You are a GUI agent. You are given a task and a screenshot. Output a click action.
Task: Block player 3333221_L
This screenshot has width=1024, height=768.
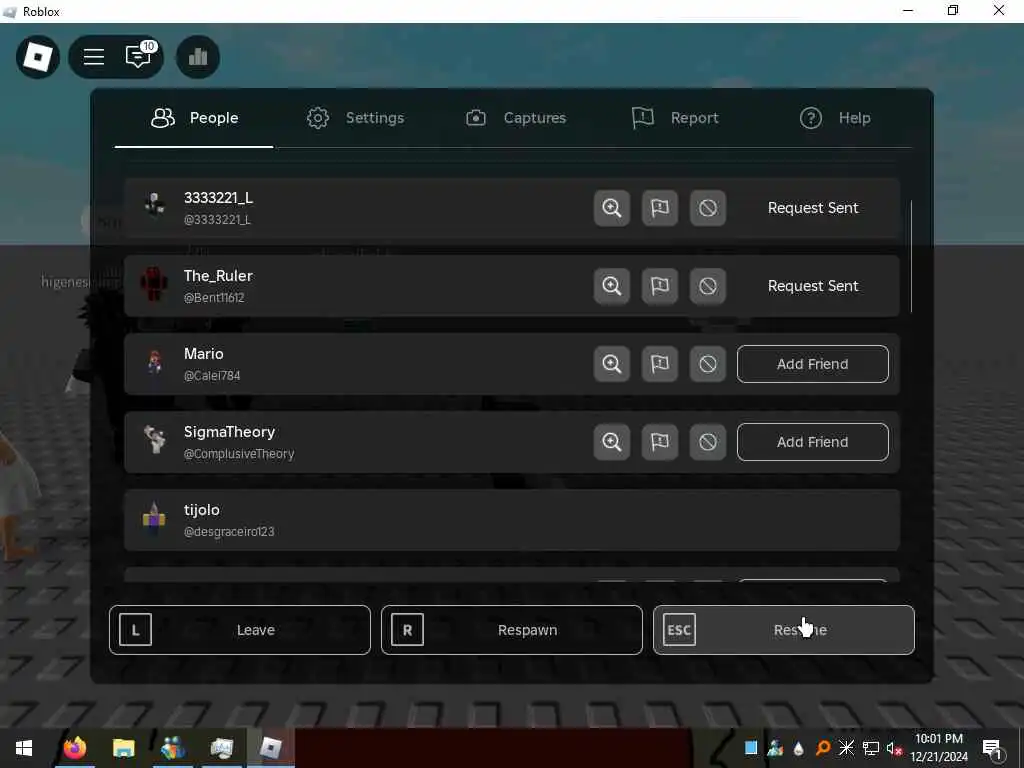point(708,208)
